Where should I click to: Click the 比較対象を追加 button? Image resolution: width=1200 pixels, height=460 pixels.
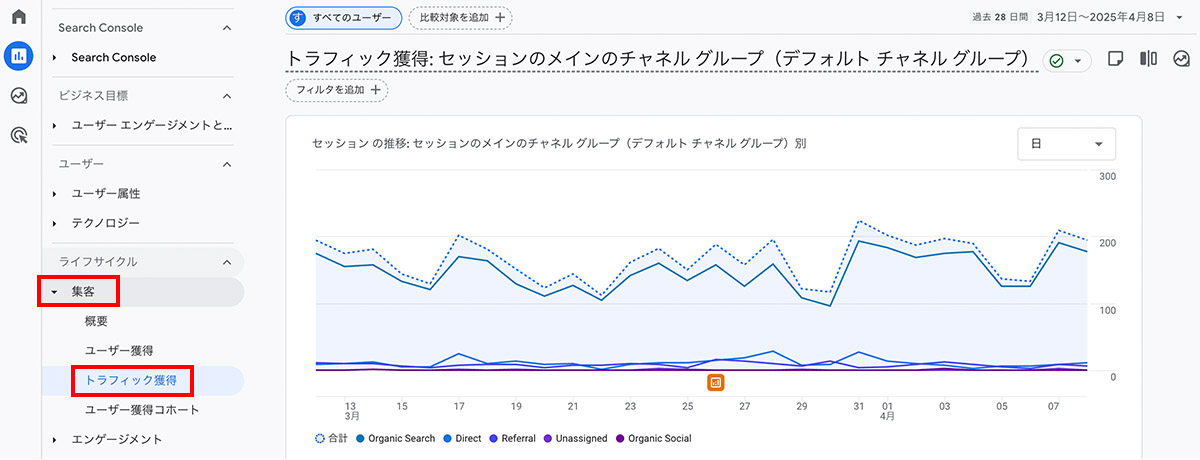click(x=460, y=17)
